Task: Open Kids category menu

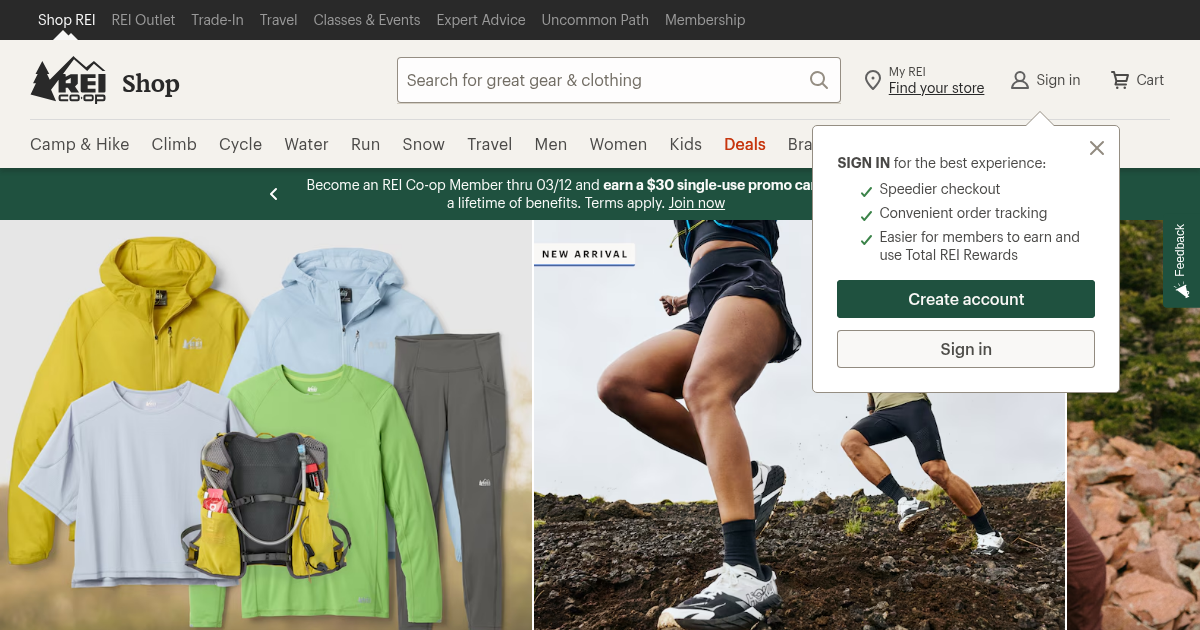Action: point(685,144)
